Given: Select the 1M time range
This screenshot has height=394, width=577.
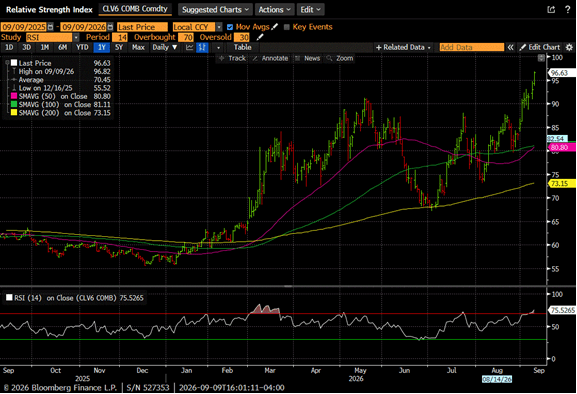Looking at the screenshot, I should [45, 47].
